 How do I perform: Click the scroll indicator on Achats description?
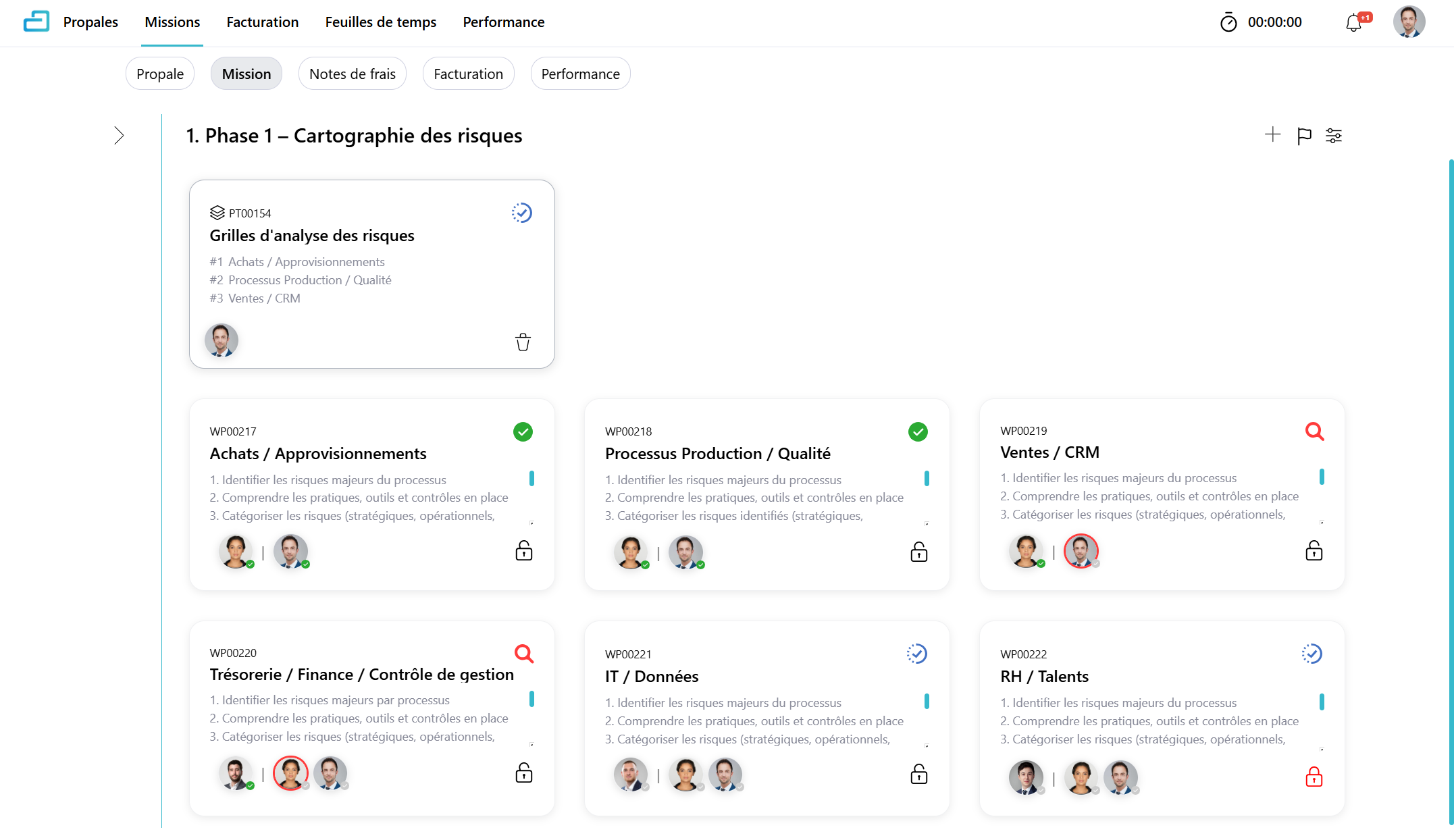(531, 479)
